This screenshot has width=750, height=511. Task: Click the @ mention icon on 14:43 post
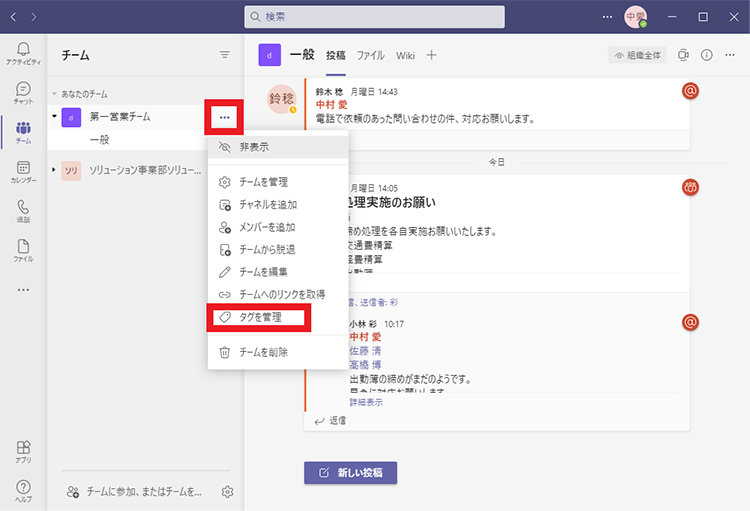click(690, 90)
